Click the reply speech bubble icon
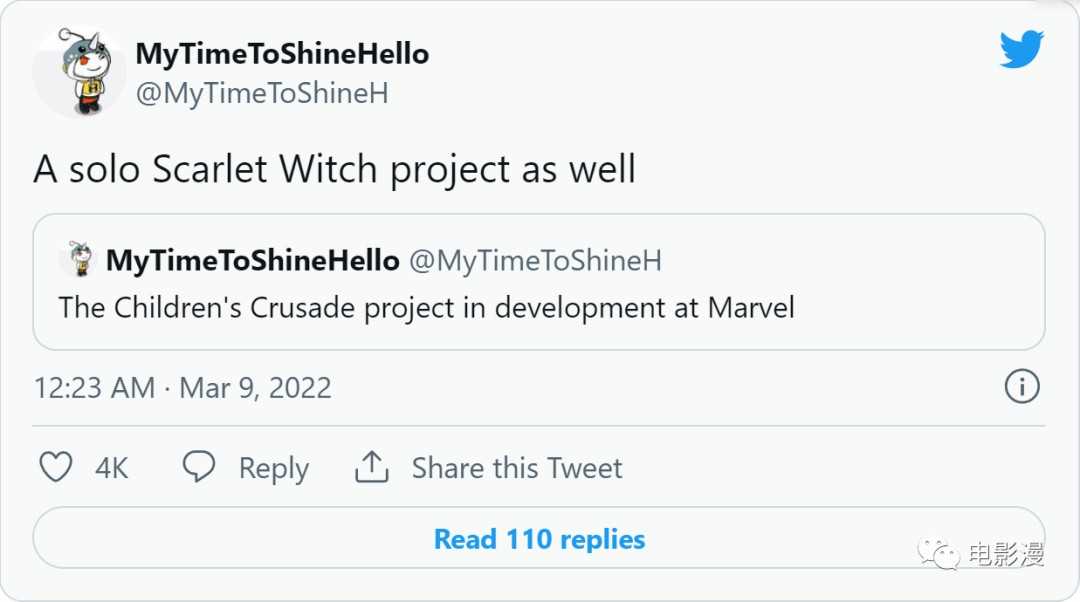 199,467
